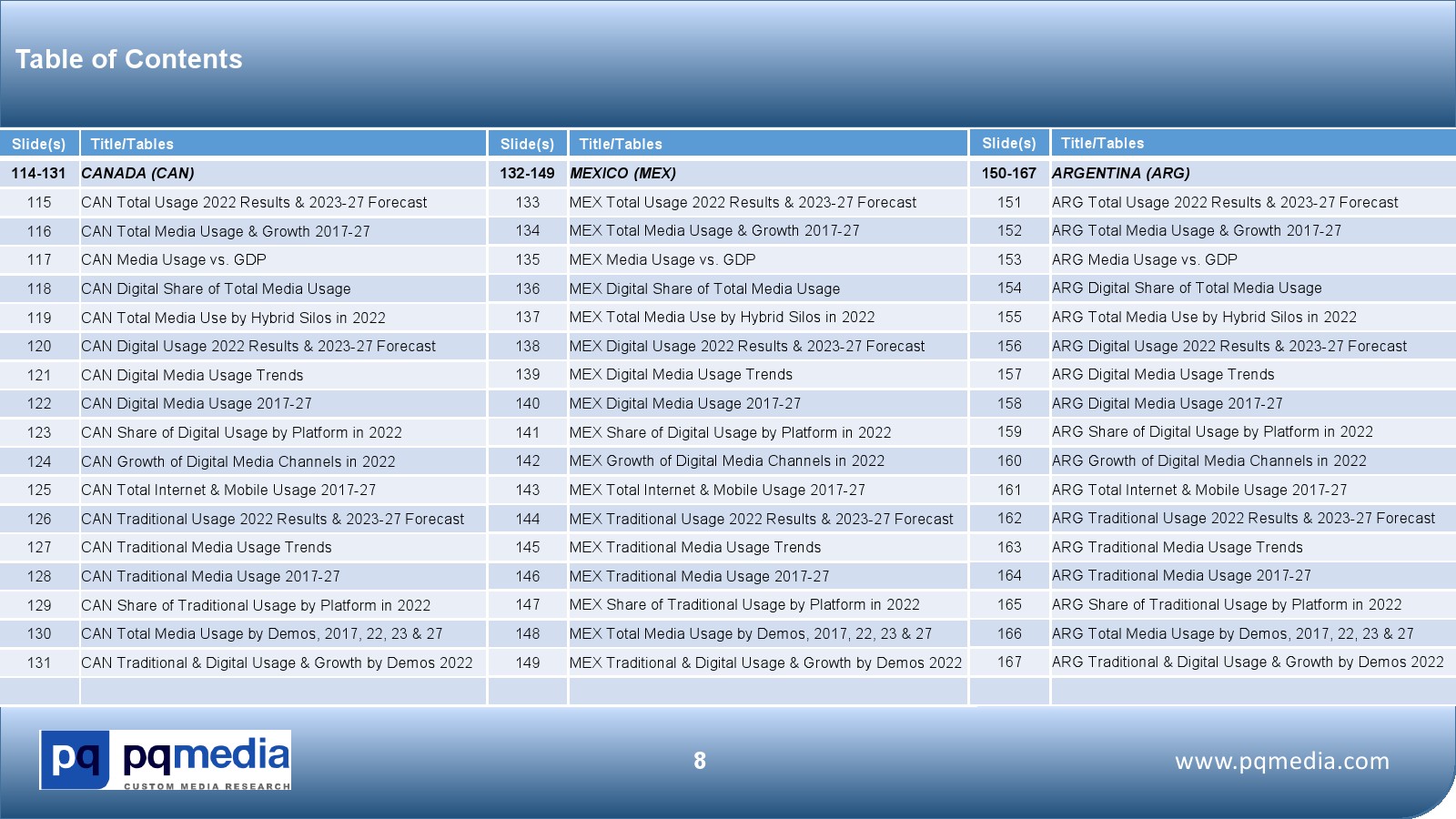Select ARG Traditional Media Usage 2017-27
Image resolution: width=1456 pixels, height=819 pixels.
[x=1180, y=575]
